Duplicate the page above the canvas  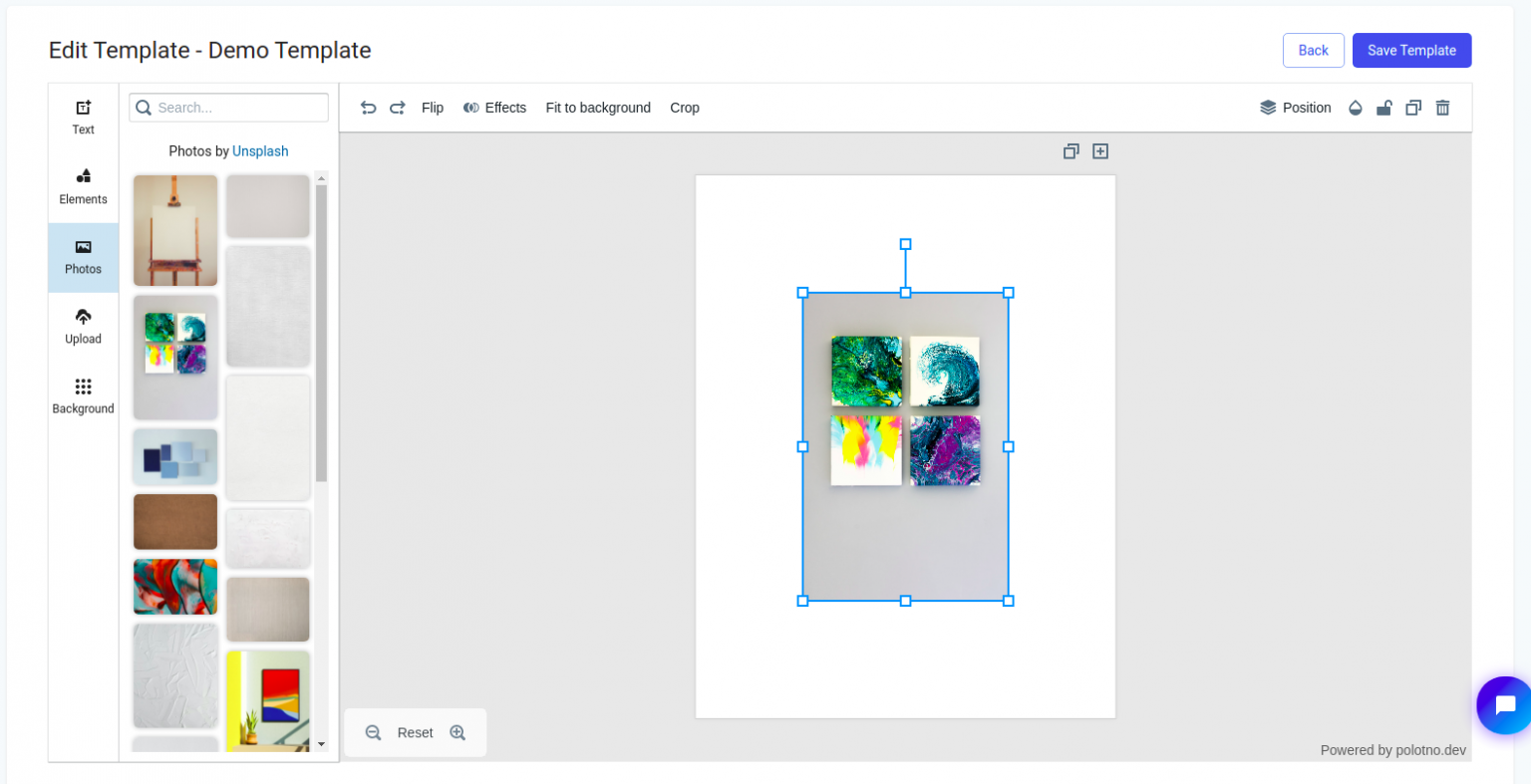click(1072, 151)
